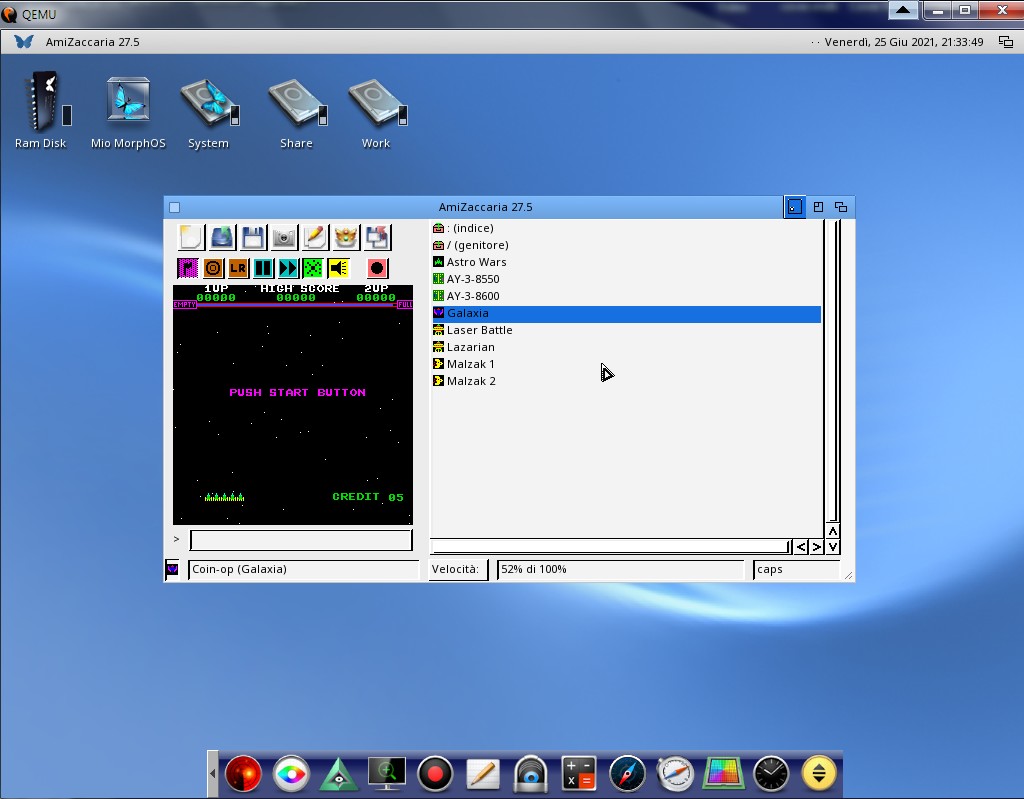Click the pencil edit page icon
The width and height of the screenshot is (1024, 799).
tap(315, 237)
